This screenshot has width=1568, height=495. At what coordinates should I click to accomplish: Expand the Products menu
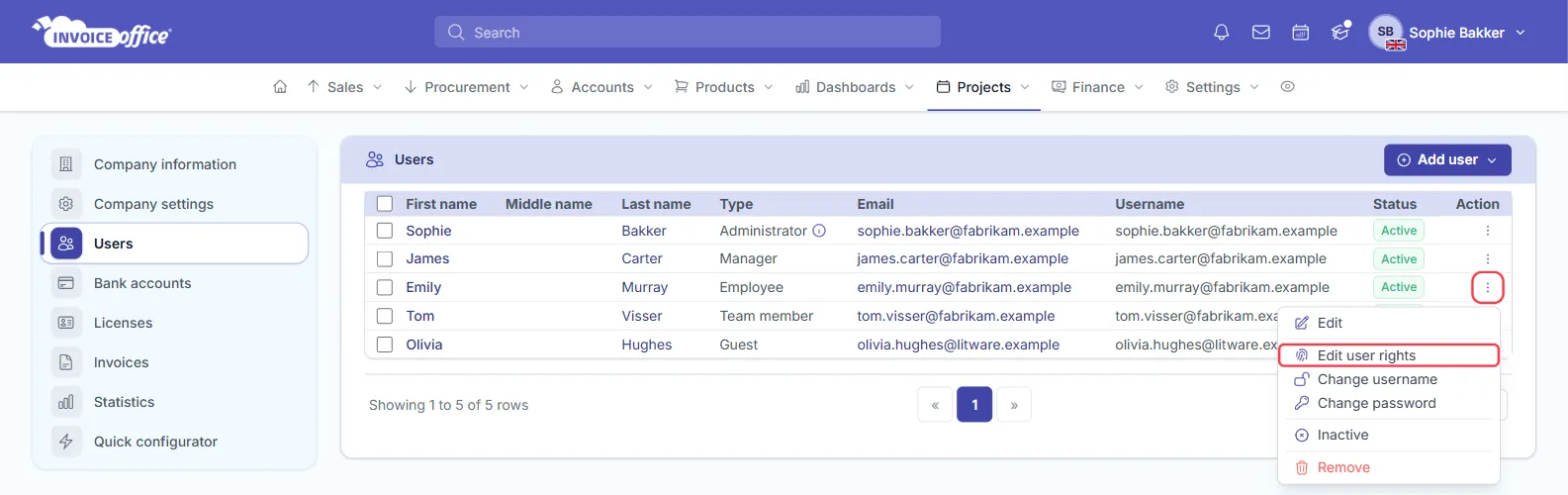point(724,87)
